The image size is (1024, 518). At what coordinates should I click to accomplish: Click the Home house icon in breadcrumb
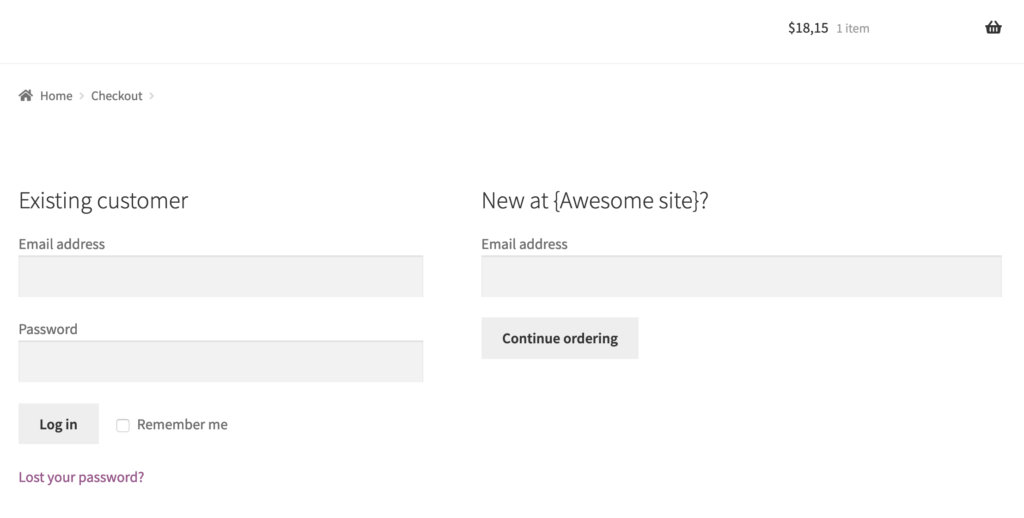[x=25, y=95]
